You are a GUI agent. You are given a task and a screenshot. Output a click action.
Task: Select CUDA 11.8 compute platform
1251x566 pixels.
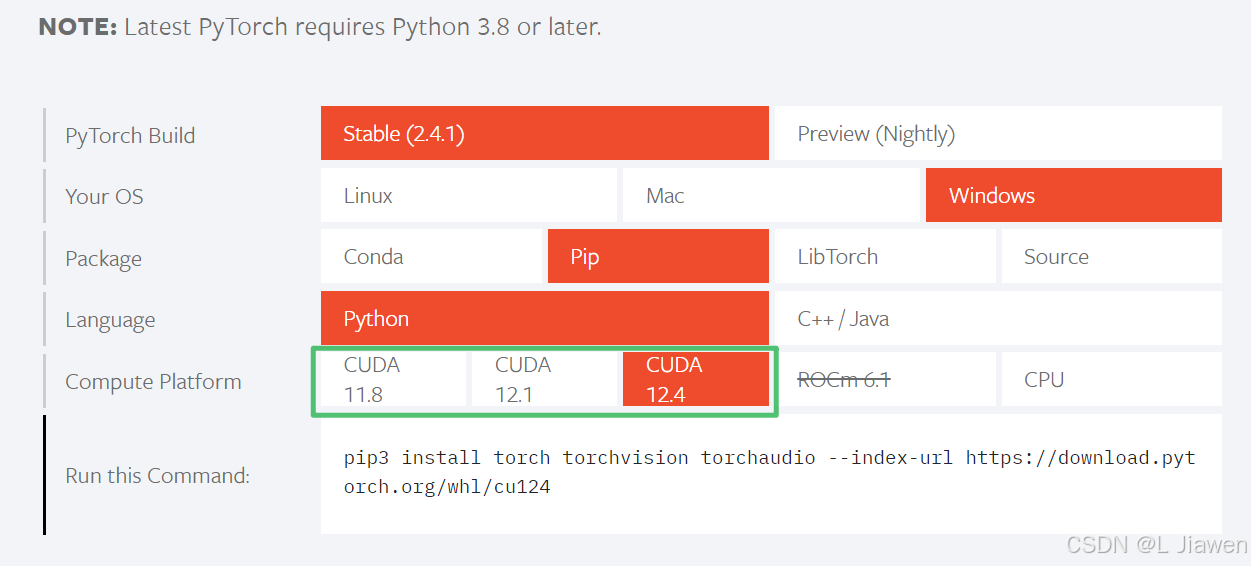tap(394, 379)
